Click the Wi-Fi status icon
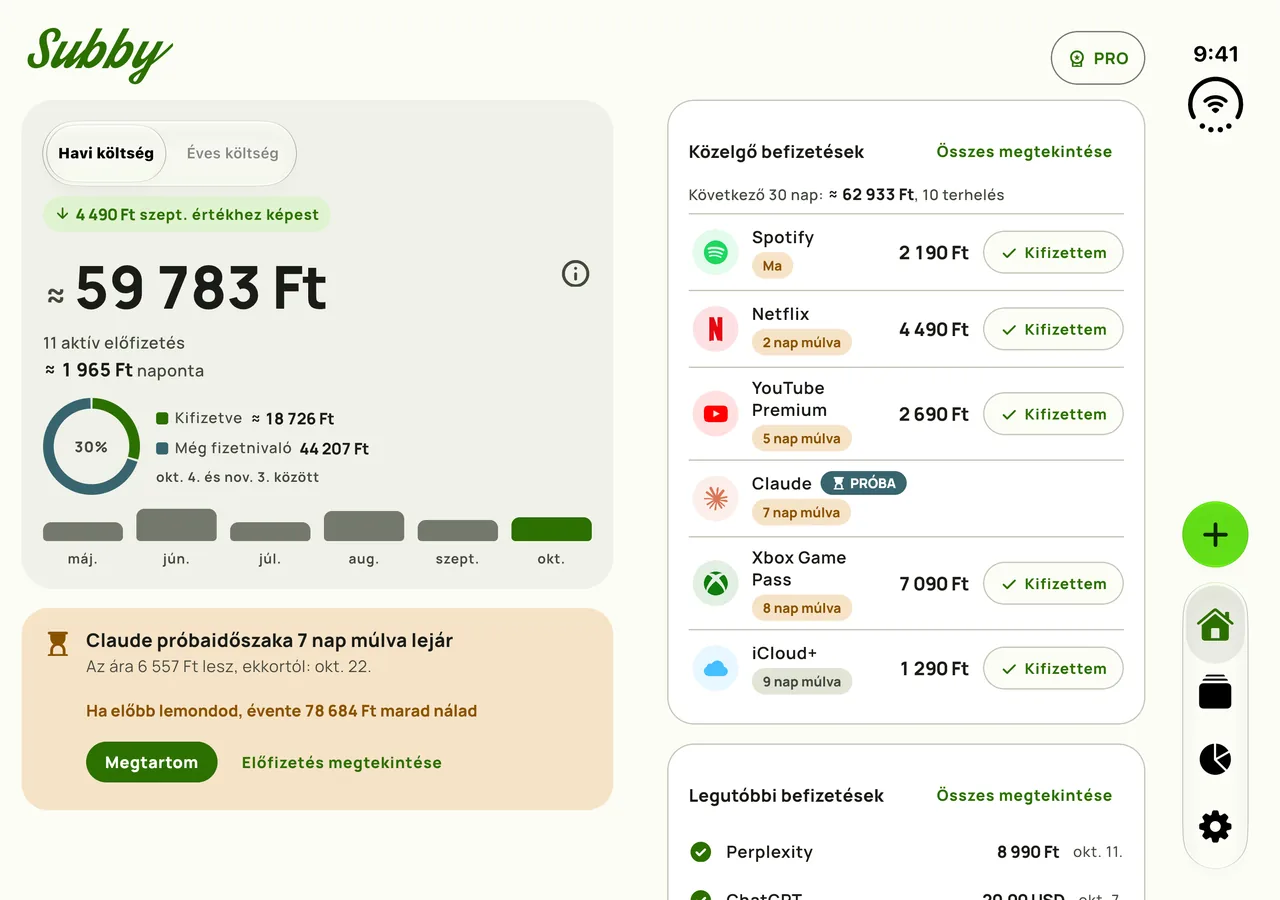The image size is (1280, 900). (1215, 105)
